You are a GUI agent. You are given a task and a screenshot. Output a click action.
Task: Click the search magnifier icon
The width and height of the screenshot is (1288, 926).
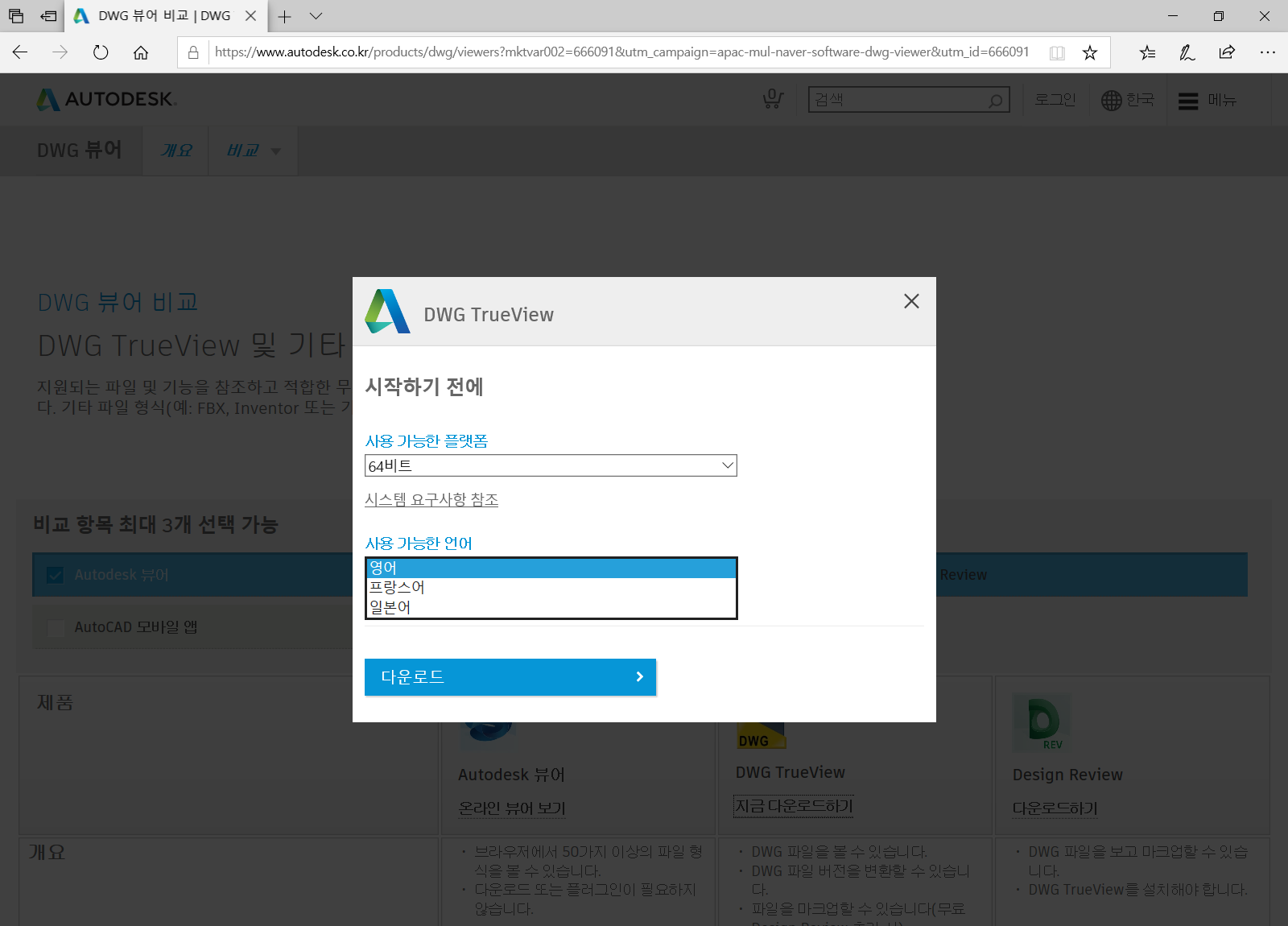(x=996, y=100)
